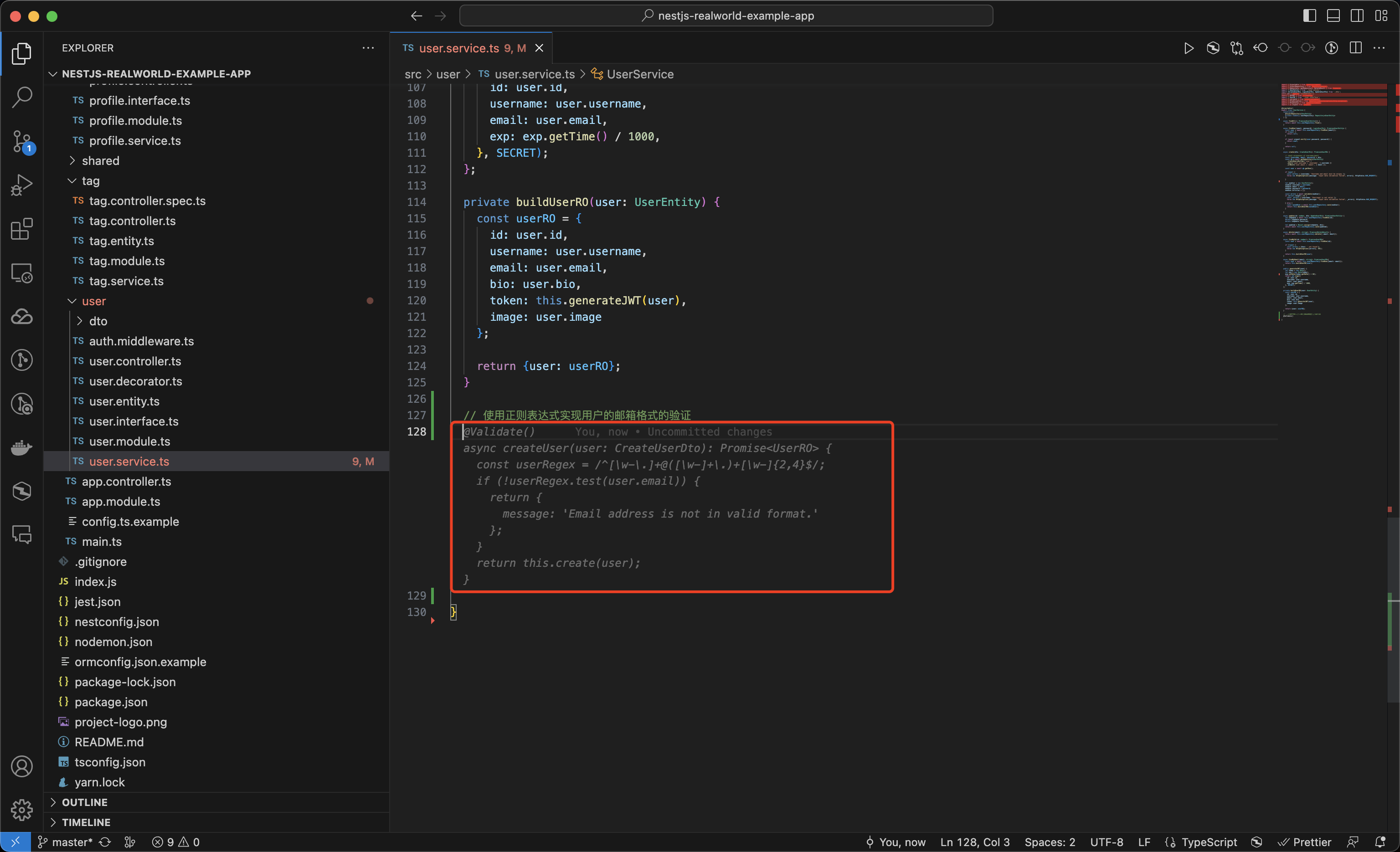Open the Docker view in activity bar
Image resolution: width=1400 pixels, height=852 pixels.
(21, 447)
